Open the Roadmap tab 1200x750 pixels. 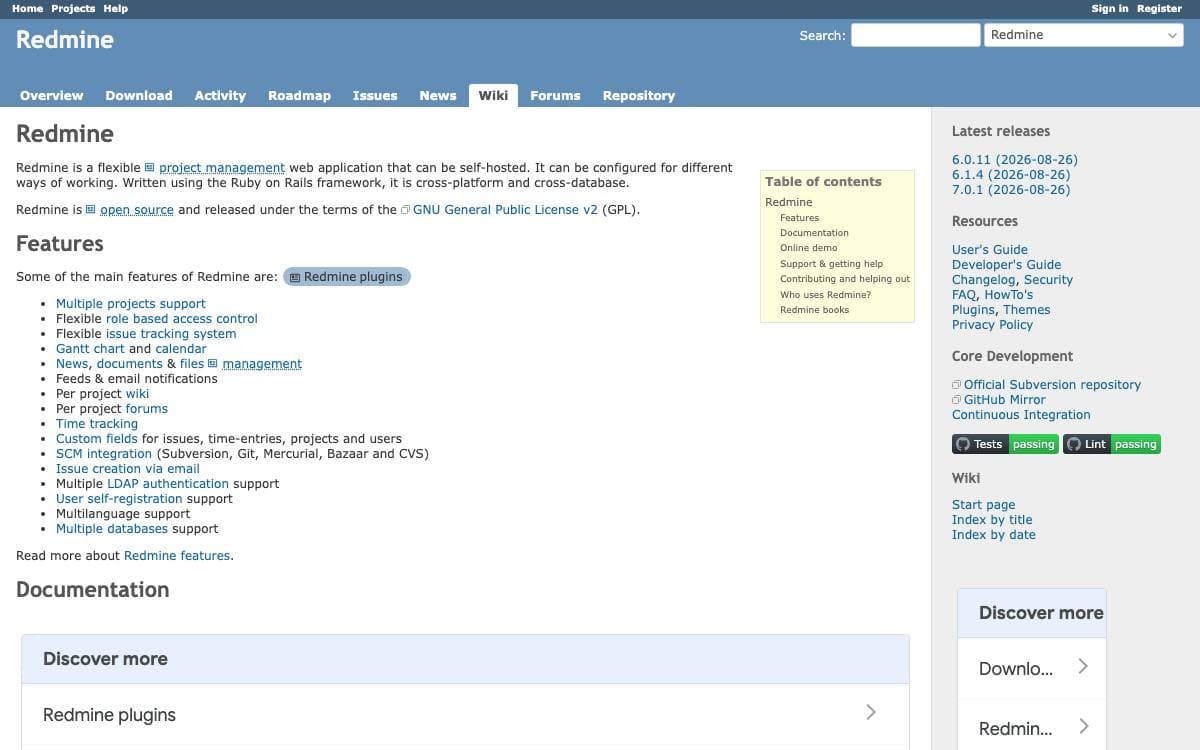[x=299, y=96]
